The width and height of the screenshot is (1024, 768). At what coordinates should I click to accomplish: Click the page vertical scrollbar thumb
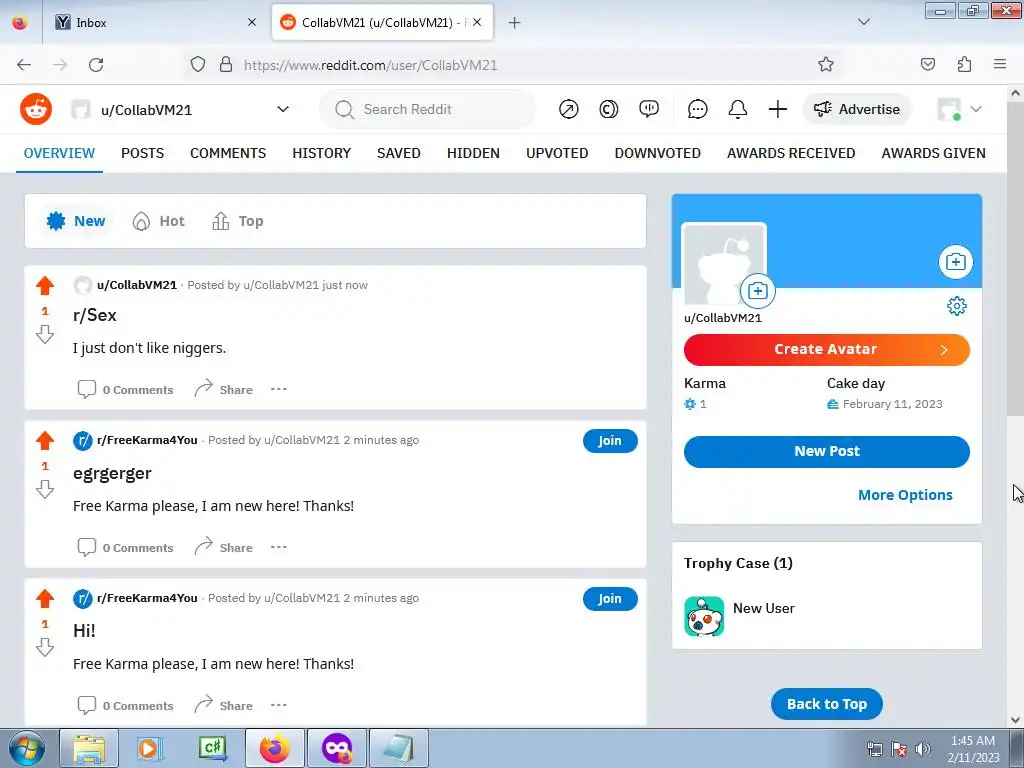click(1016, 258)
